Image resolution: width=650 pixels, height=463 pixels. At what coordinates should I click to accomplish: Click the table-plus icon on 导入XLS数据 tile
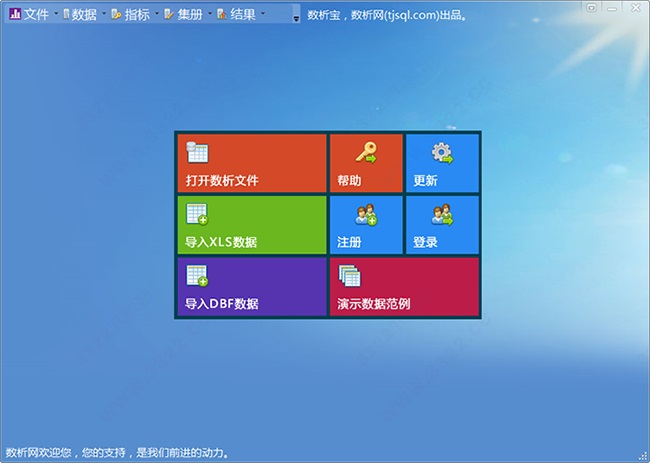point(197,214)
